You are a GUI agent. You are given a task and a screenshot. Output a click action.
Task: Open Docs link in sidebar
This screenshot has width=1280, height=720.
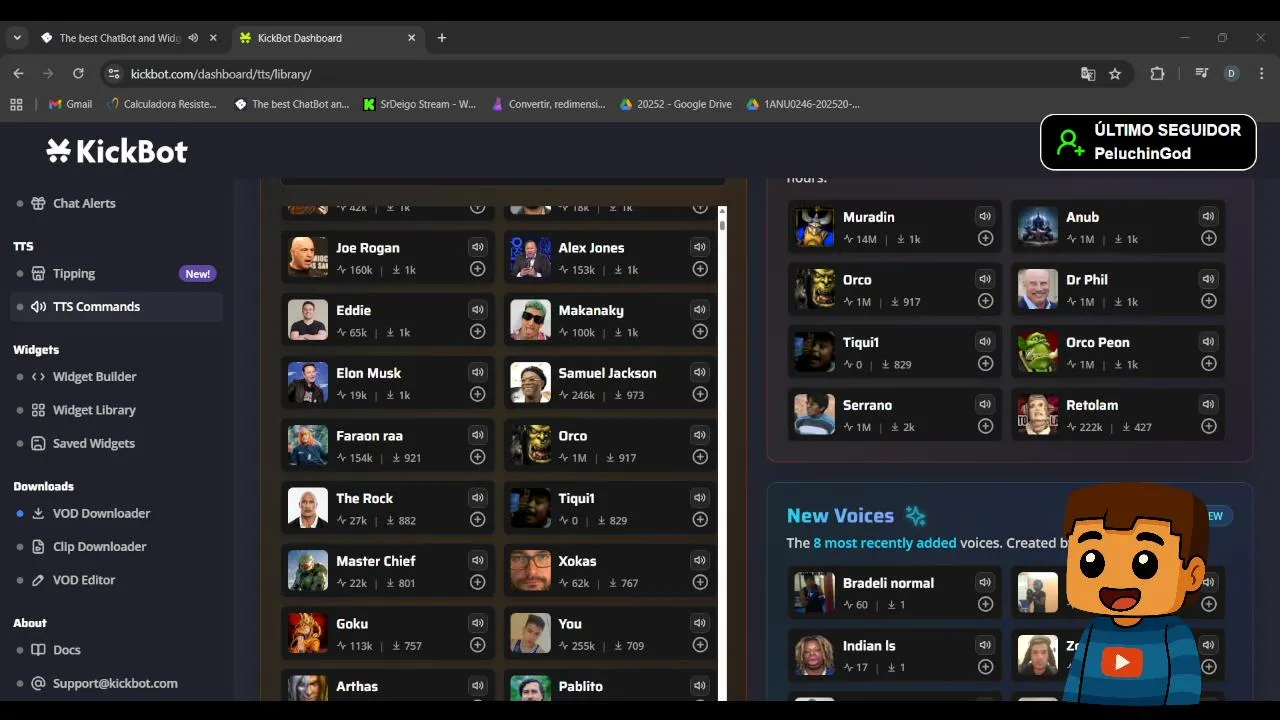click(x=67, y=650)
